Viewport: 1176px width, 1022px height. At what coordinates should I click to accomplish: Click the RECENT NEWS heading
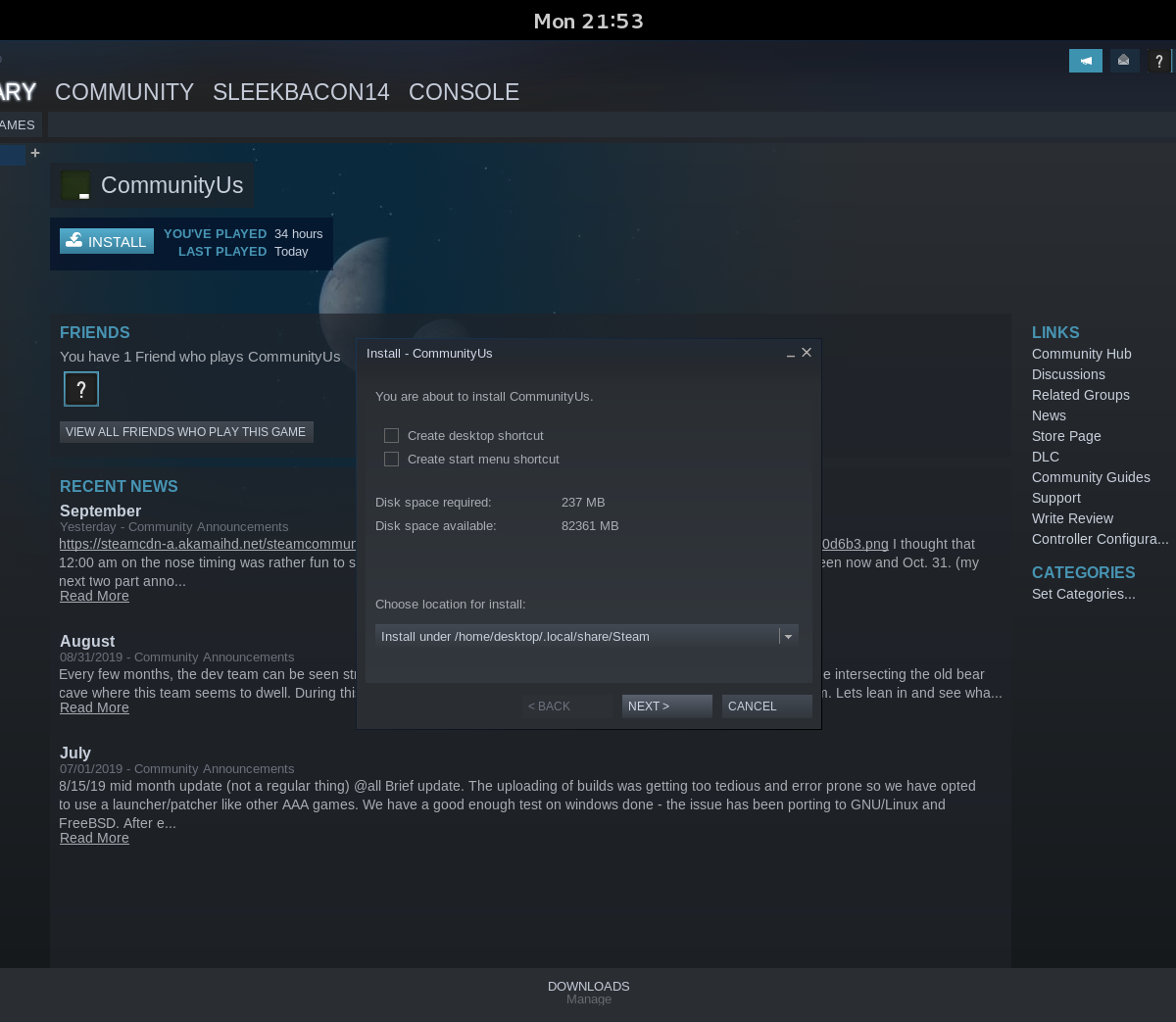click(x=119, y=487)
